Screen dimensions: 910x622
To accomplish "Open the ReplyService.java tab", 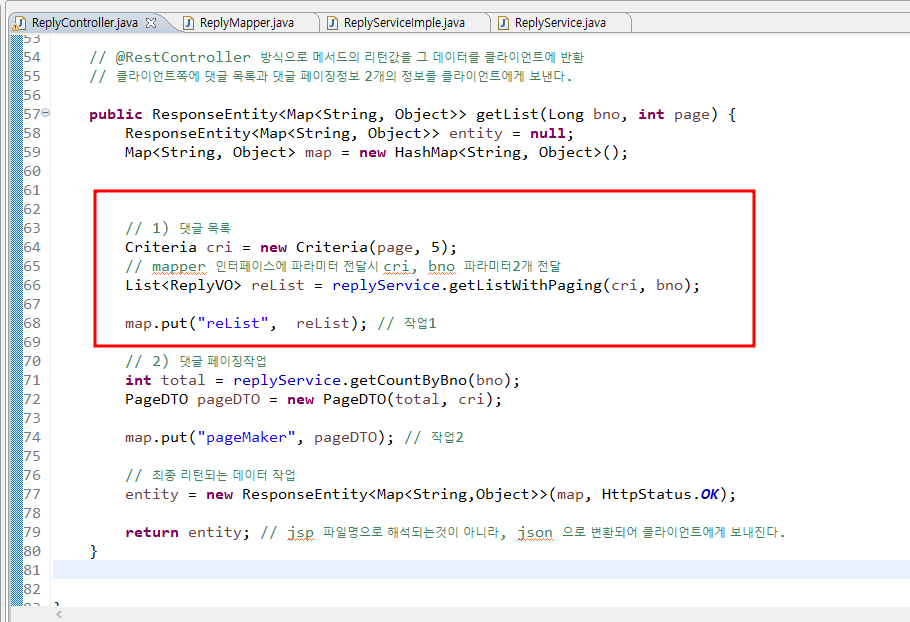I will pyautogui.click(x=560, y=23).
